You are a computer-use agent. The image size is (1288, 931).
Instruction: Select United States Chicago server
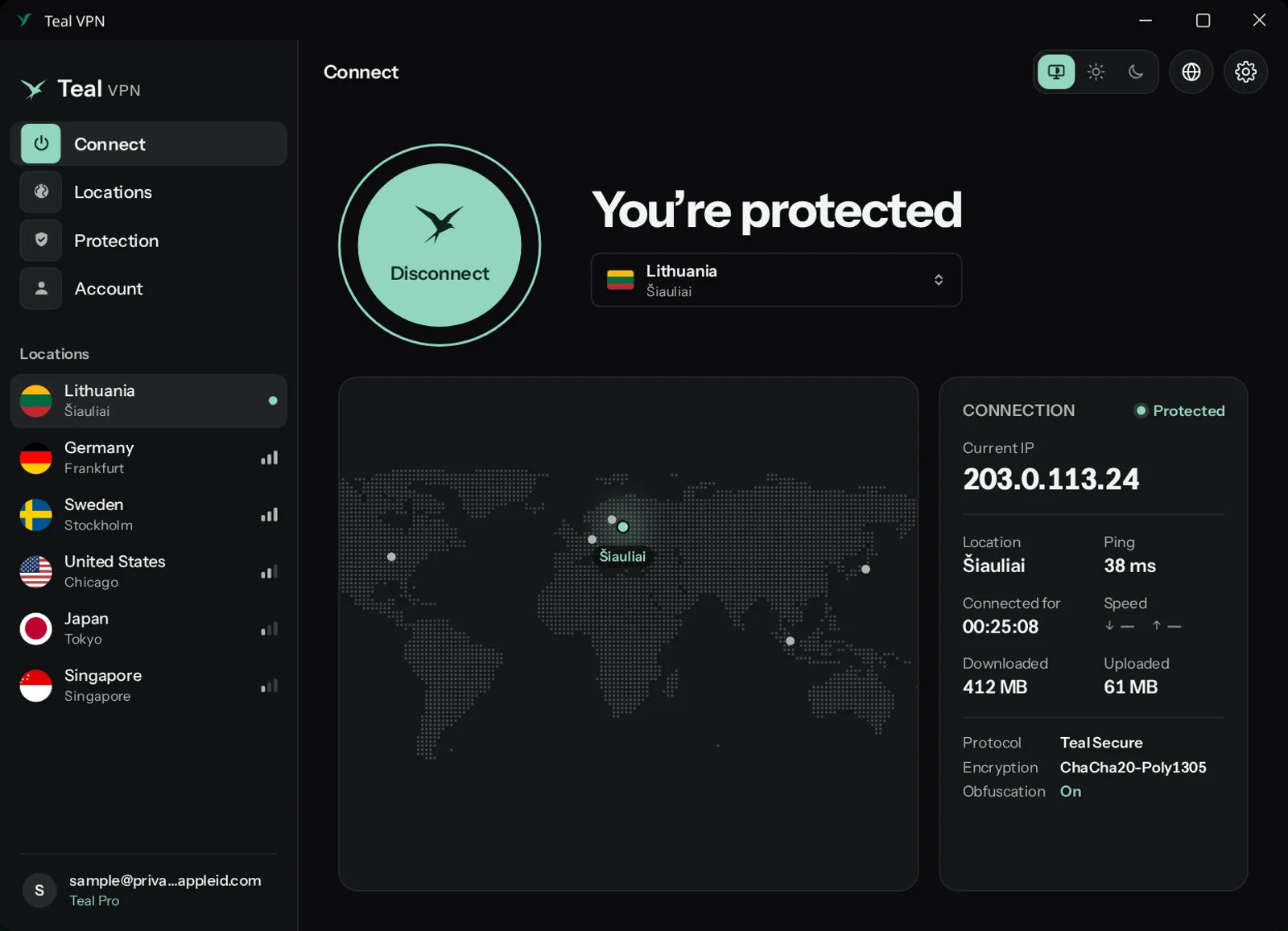point(149,572)
